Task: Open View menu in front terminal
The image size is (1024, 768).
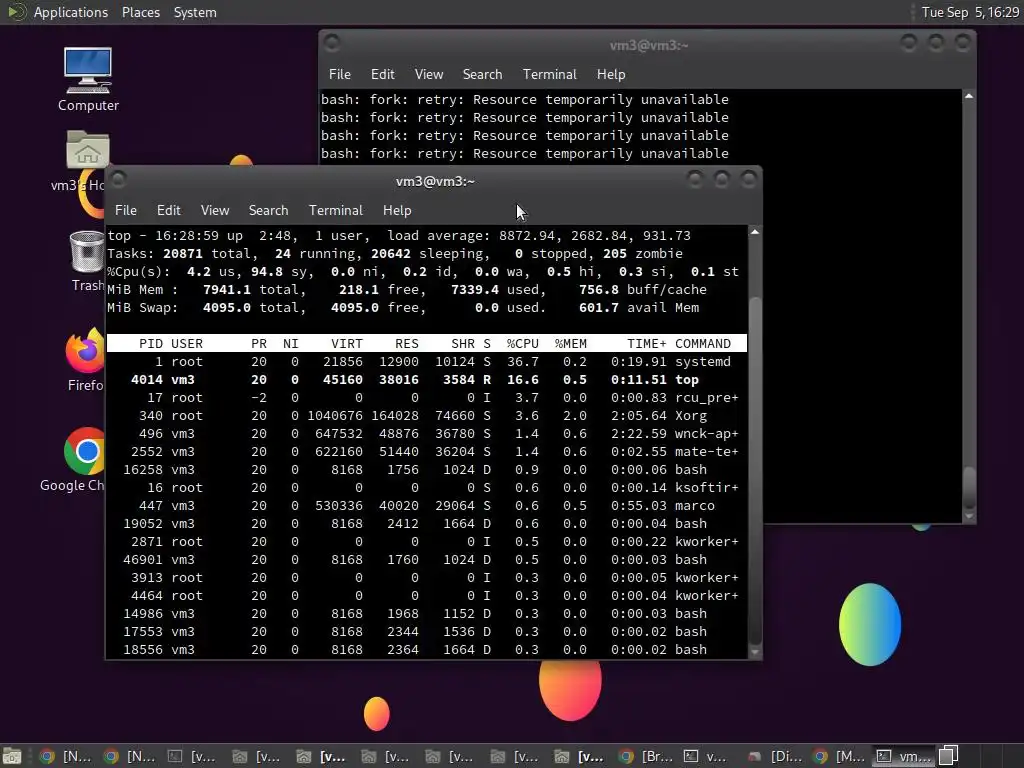Action: click(x=215, y=210)
